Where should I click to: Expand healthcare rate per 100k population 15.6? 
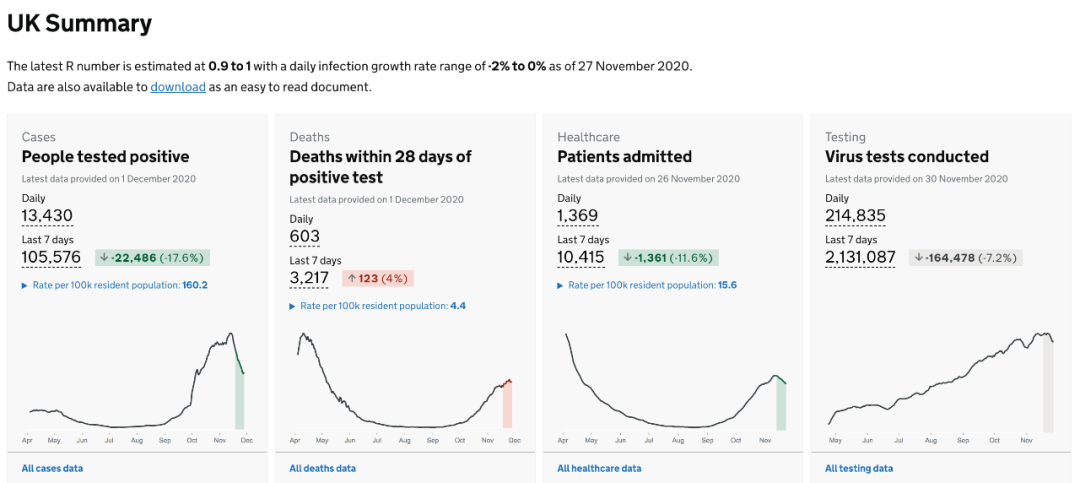(646, 285)
